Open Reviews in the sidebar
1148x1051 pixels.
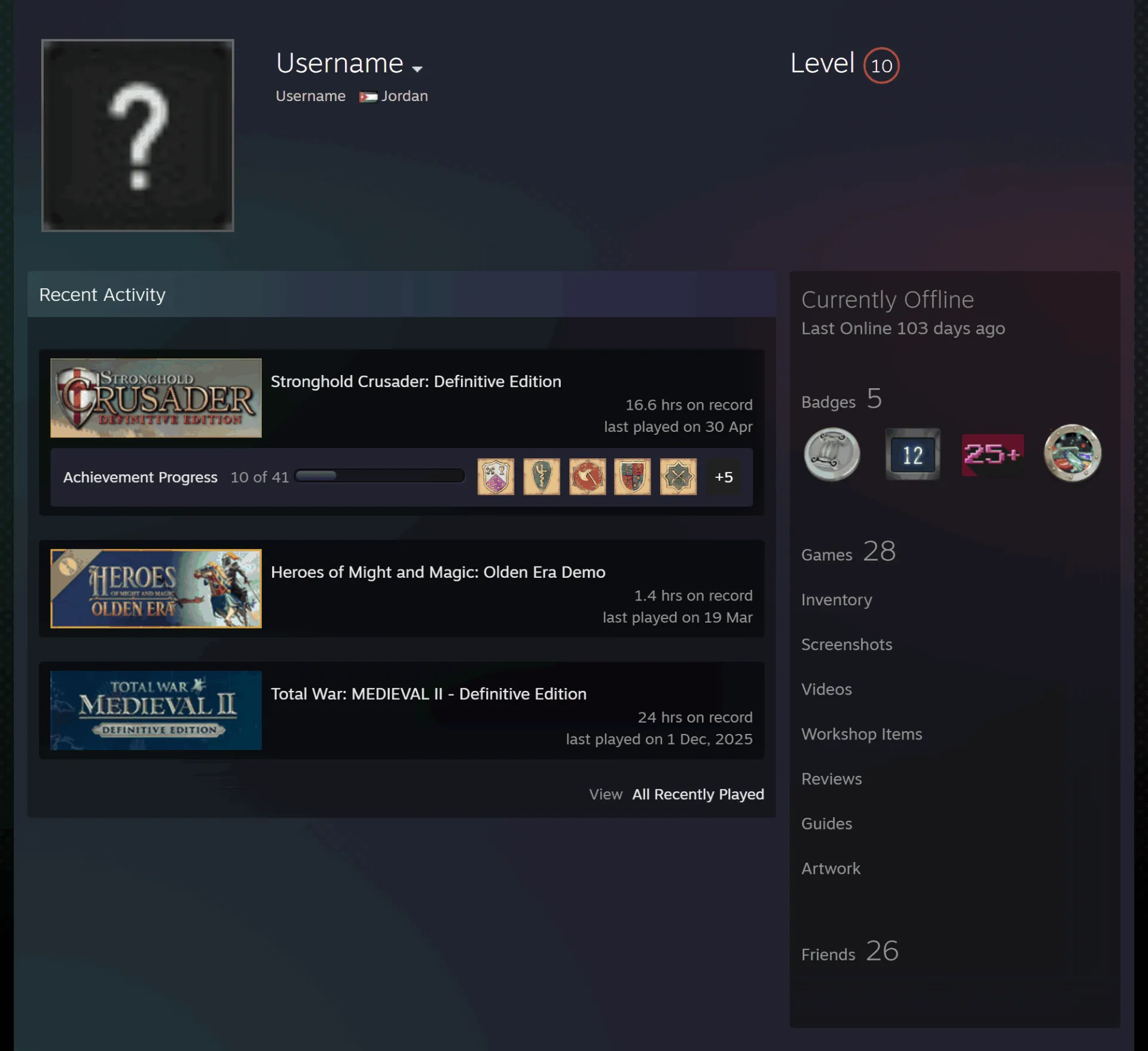pyautogui.click(x=832, y=779)
